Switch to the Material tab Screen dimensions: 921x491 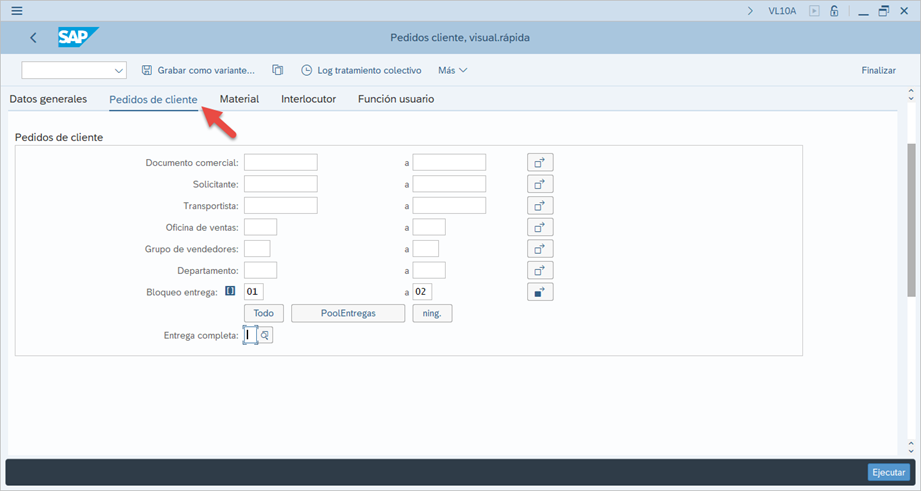click(x=239, y=99)
